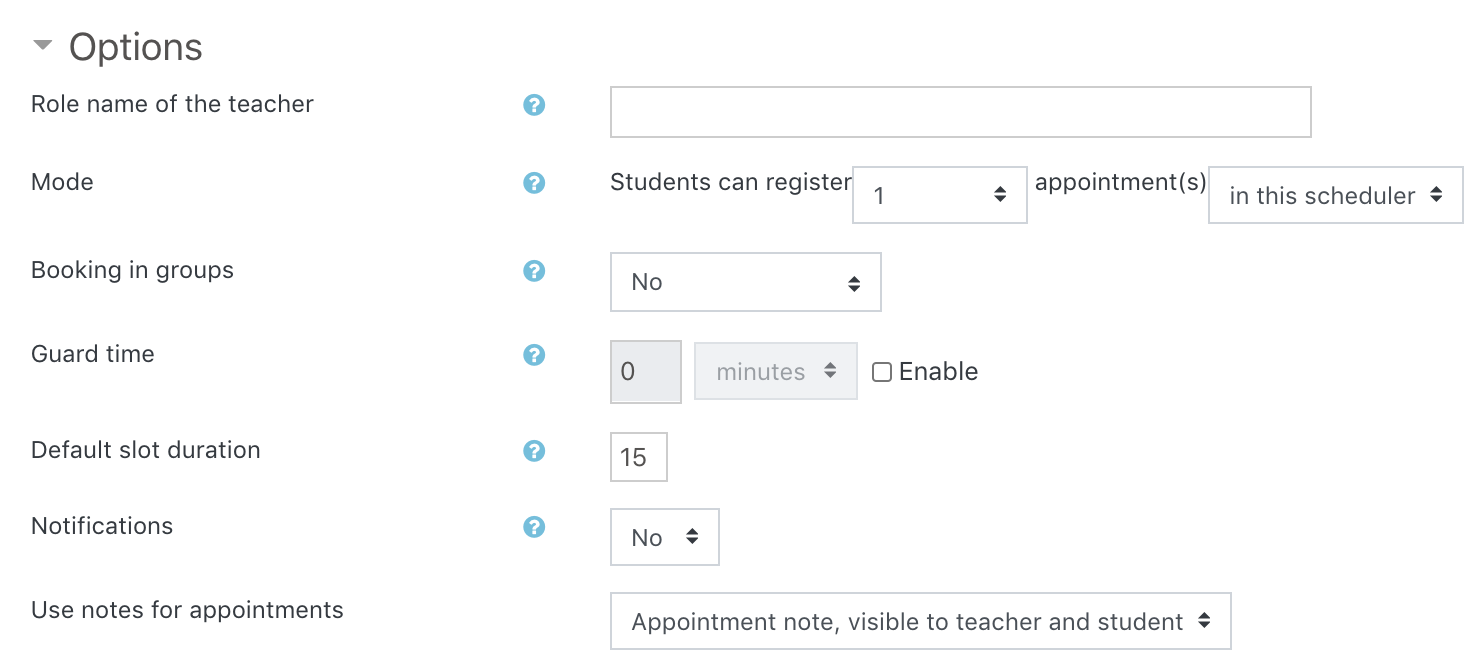Viewport: 1482px width, 662px height.
Task: Click the Options section heading
Action: (x=135, y=47)
